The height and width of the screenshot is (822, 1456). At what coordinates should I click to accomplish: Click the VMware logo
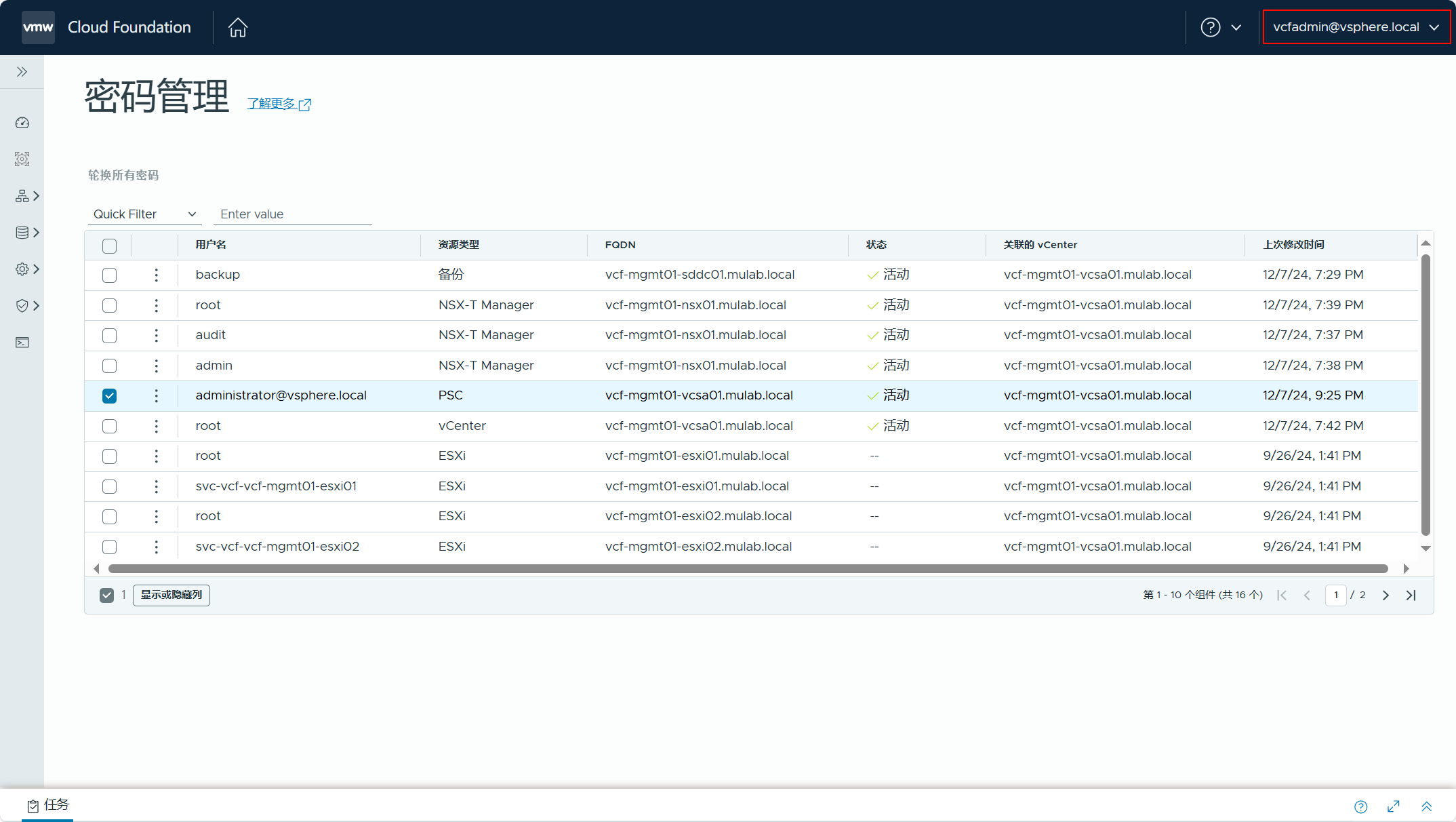click(38, 27)
